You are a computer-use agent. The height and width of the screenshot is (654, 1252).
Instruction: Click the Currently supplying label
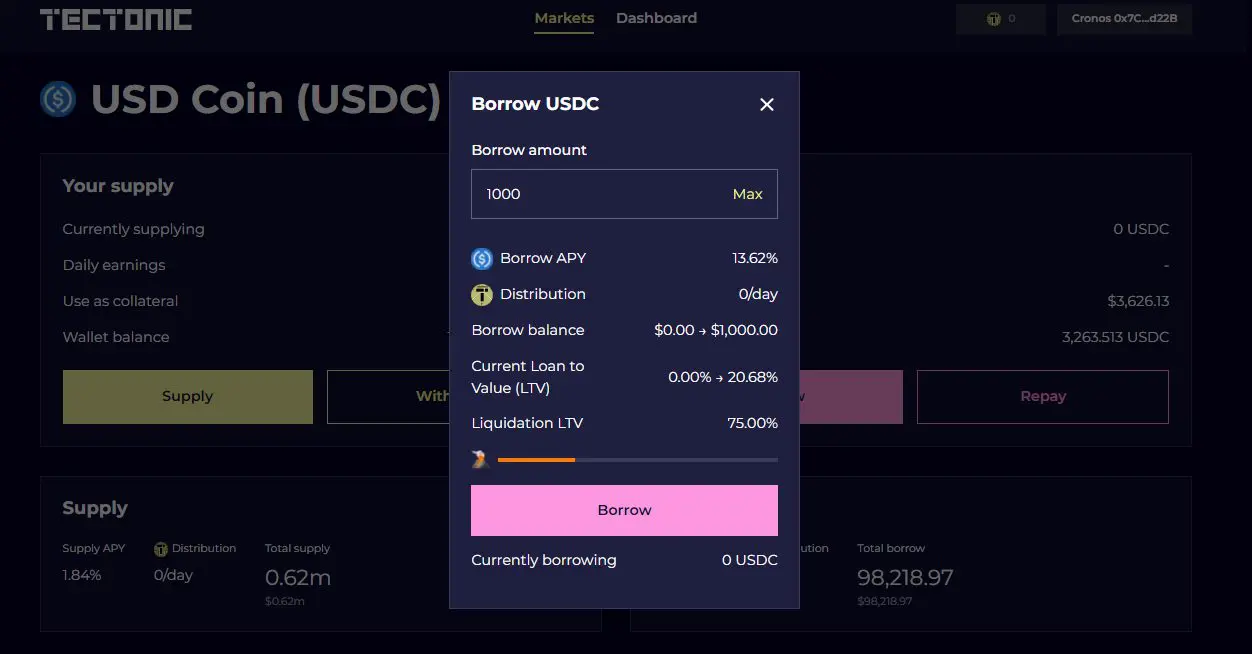(x=133, y=229)
